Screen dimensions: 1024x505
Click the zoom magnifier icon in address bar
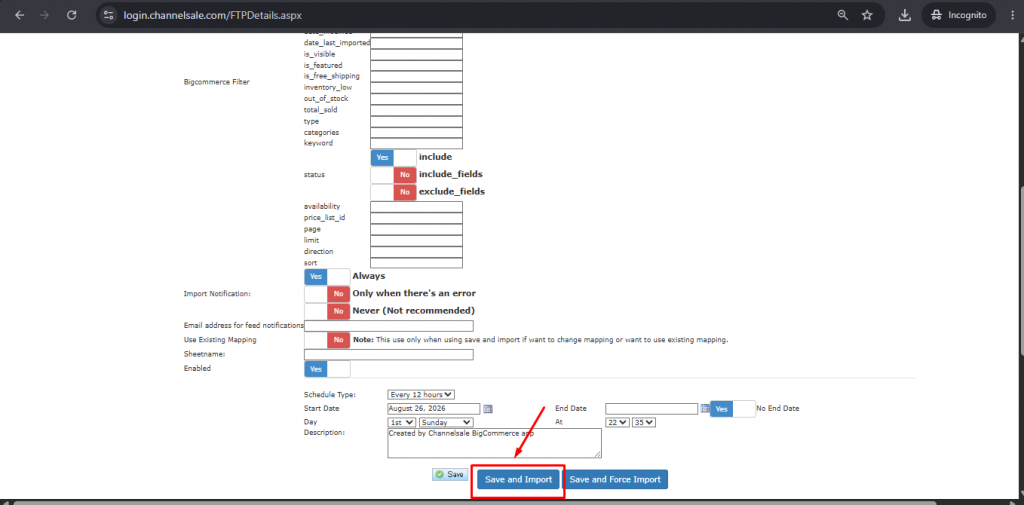843,14
